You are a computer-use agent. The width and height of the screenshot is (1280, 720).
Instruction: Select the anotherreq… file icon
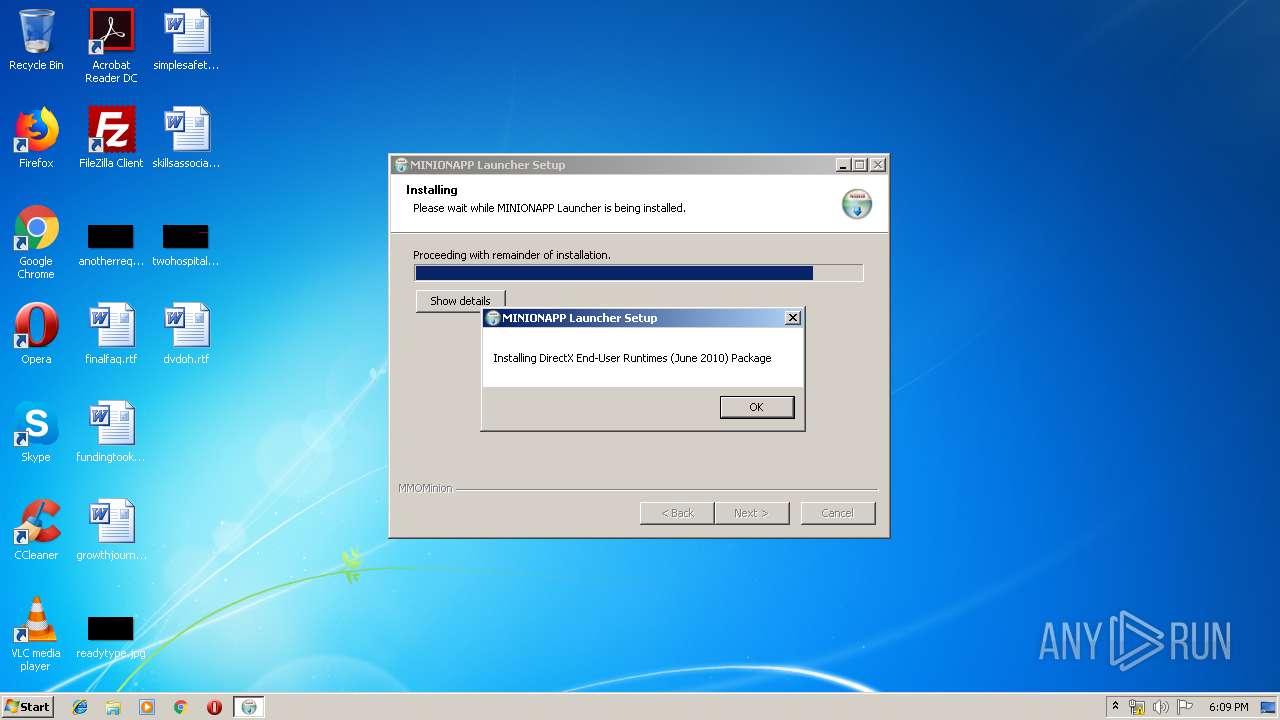pos(111,246)
